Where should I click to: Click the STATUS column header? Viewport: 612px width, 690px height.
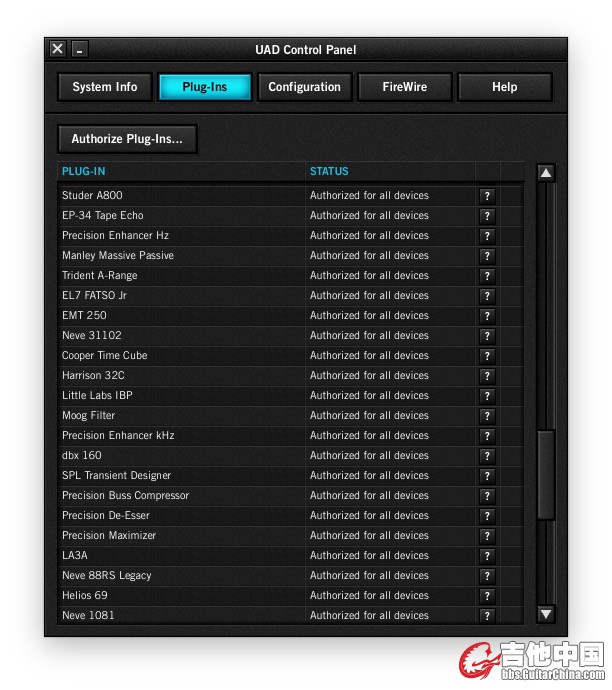tap(329, 171)
